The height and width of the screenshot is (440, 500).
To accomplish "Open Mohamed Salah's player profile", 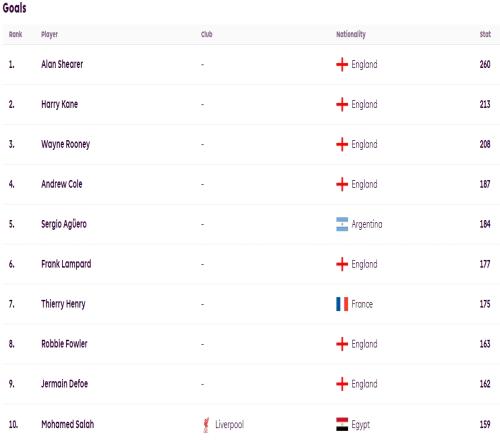I will [67, 424].
